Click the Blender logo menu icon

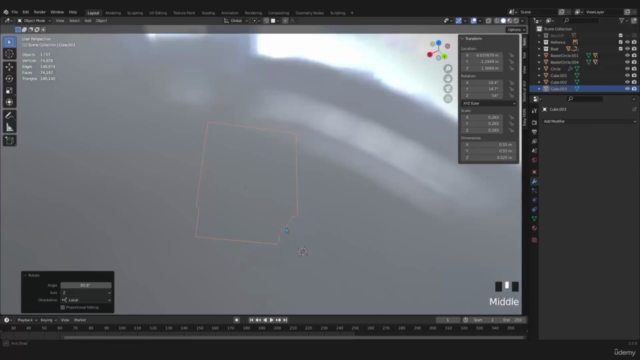pyautogui.click(x=6, y=12)
